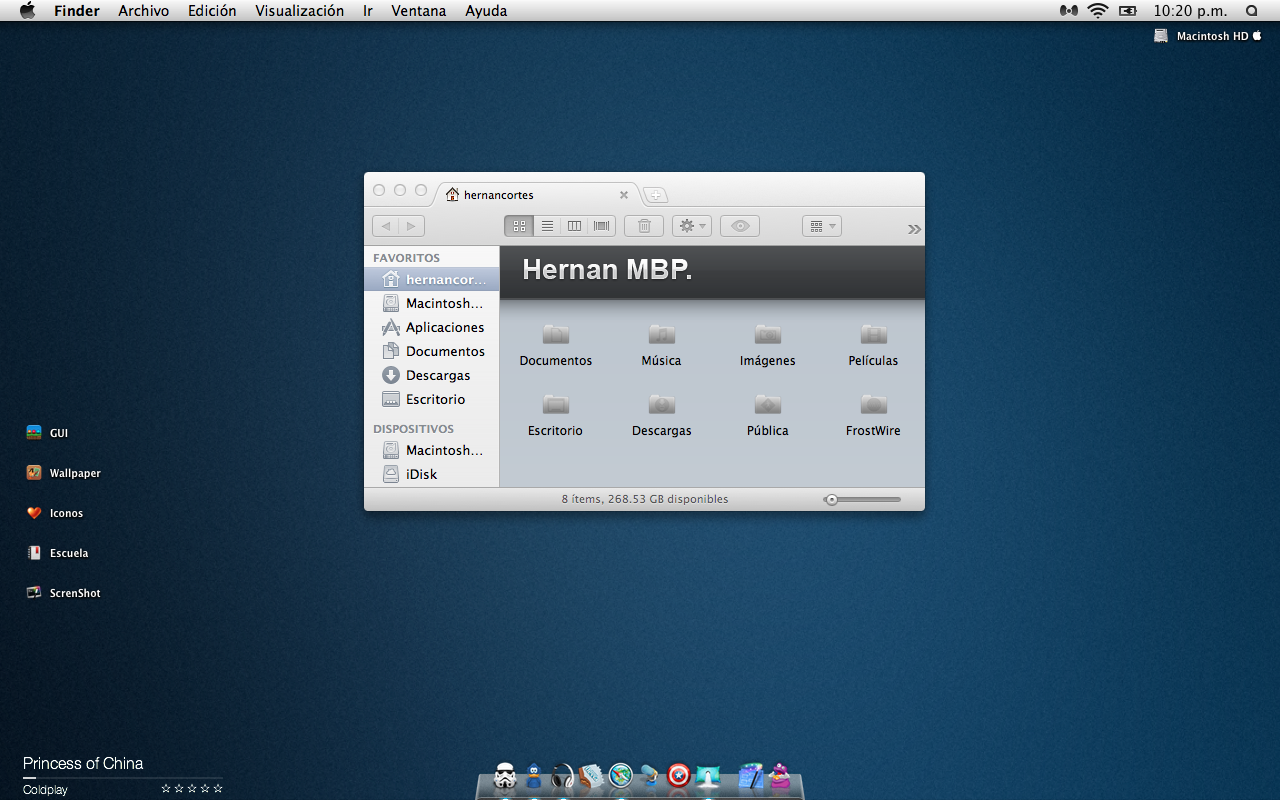This screenshot has width=1280, height=800.
Task: Open the gear action dropdown menu
Action: pos(692,226)
